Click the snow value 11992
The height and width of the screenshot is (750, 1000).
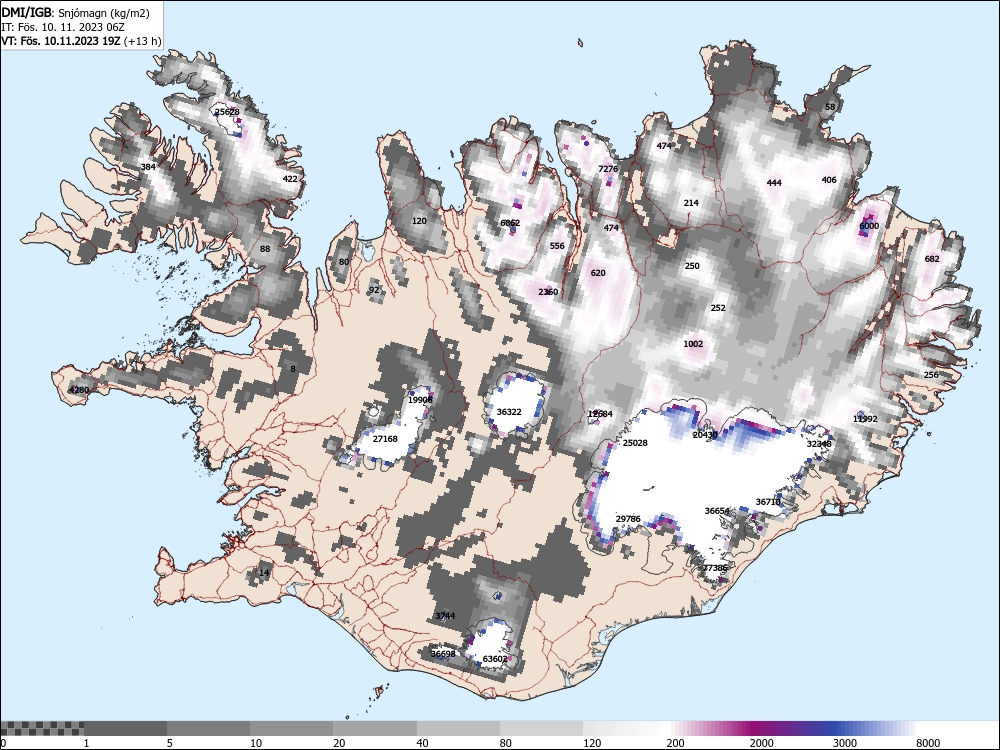pos(865,419)
